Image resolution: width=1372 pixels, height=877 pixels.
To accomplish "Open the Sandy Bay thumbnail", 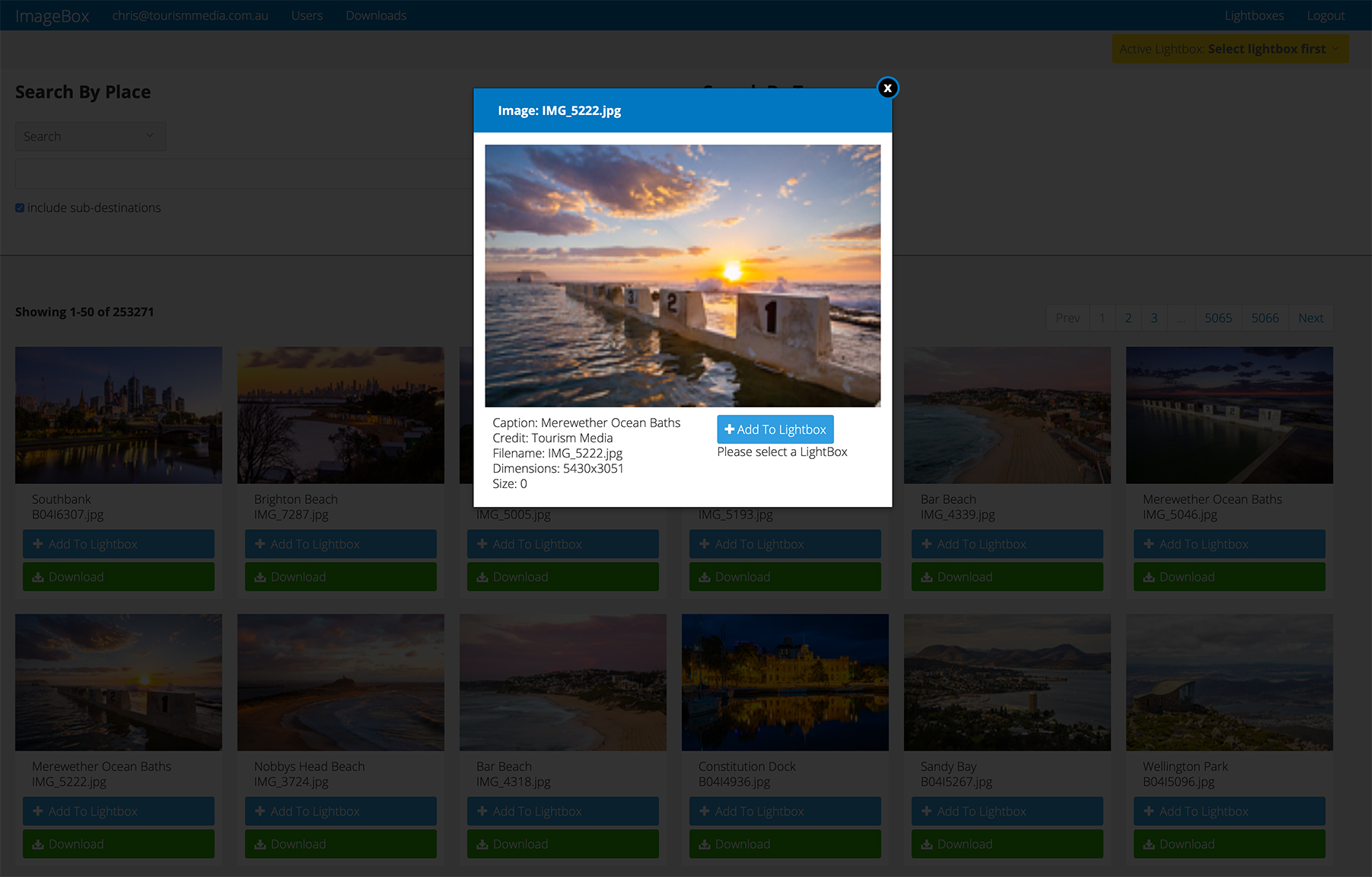I will coord(1008,682).
